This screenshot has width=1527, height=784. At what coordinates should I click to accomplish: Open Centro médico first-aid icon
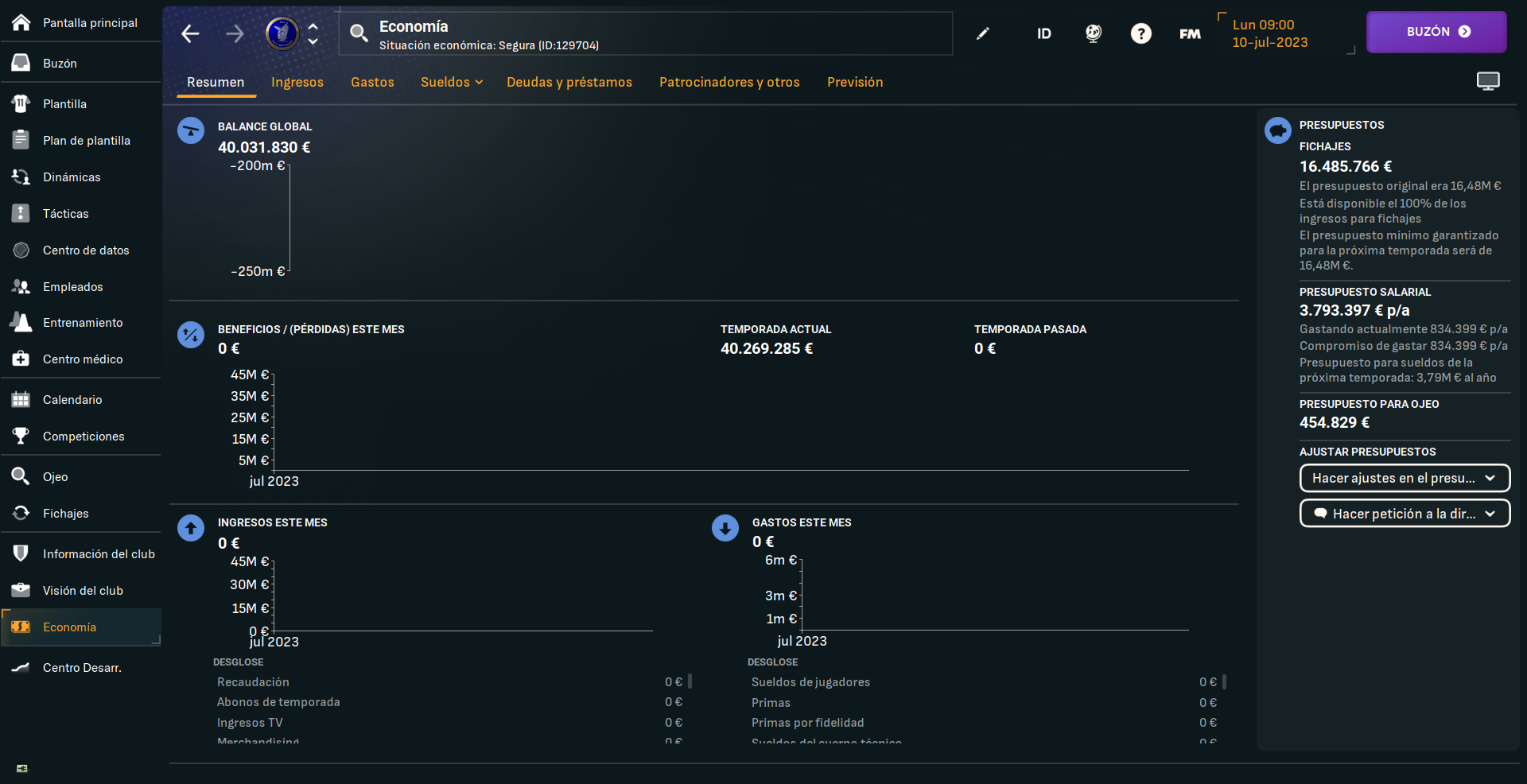pos(21,359)
